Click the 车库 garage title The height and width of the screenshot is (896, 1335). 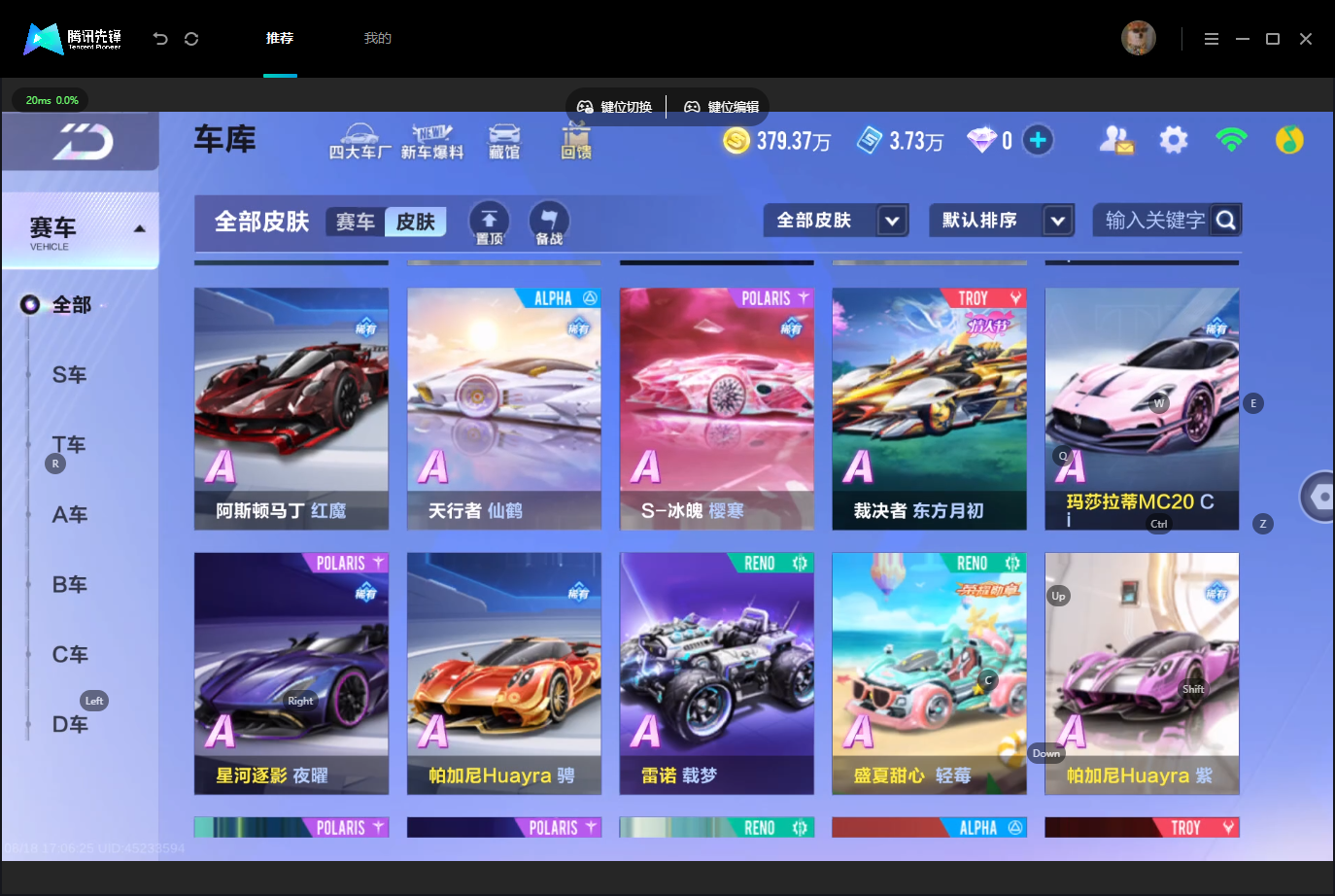tap(224, 140)
